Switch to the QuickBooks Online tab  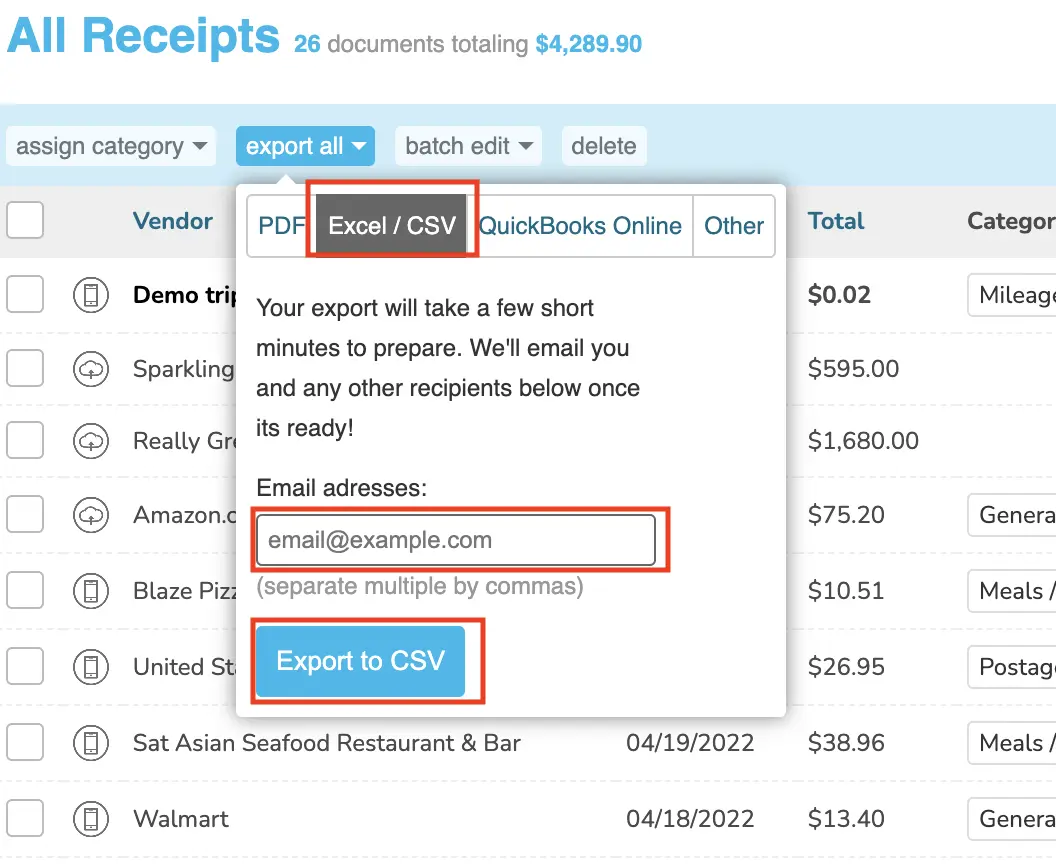(580, 226)
